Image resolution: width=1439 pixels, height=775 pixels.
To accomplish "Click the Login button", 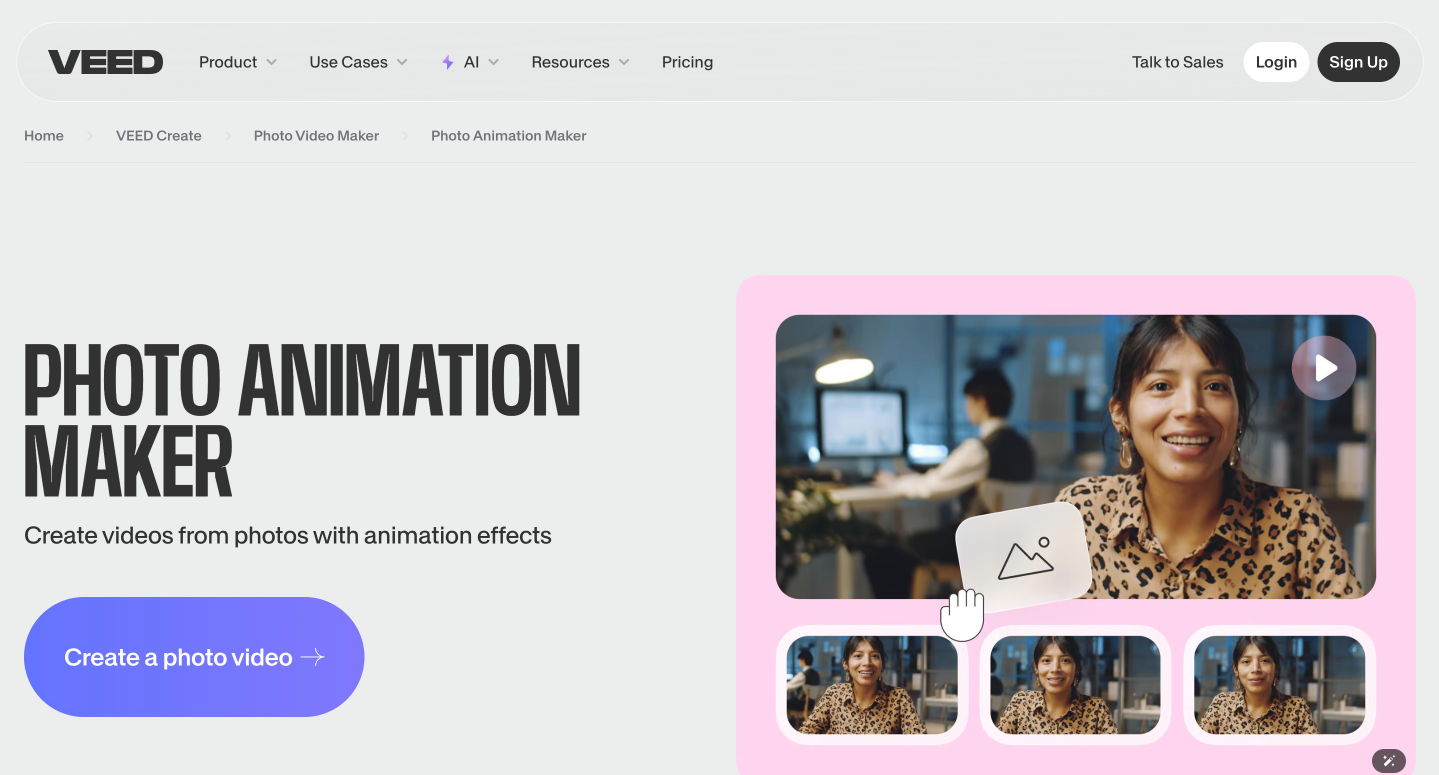I will [x=1276, y=62].
